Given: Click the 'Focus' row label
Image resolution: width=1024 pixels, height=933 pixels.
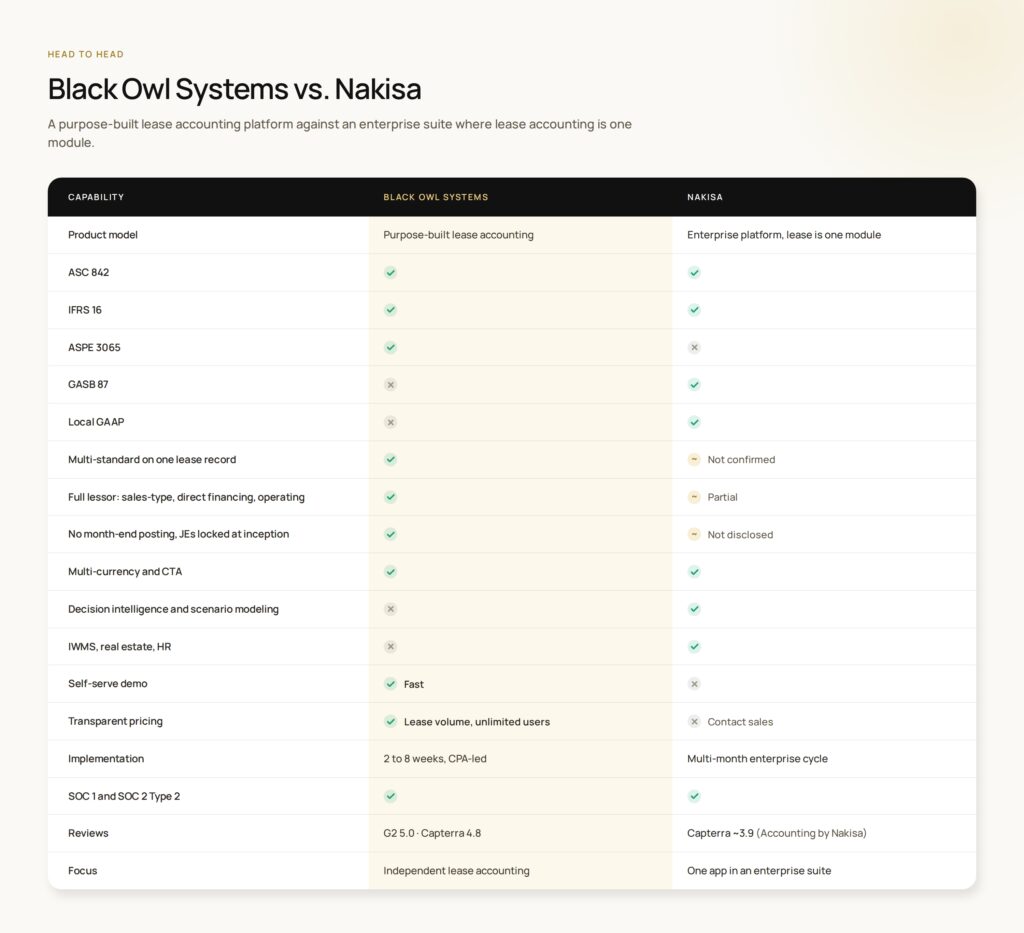Looking at the screenshot, I should [82, 871].
